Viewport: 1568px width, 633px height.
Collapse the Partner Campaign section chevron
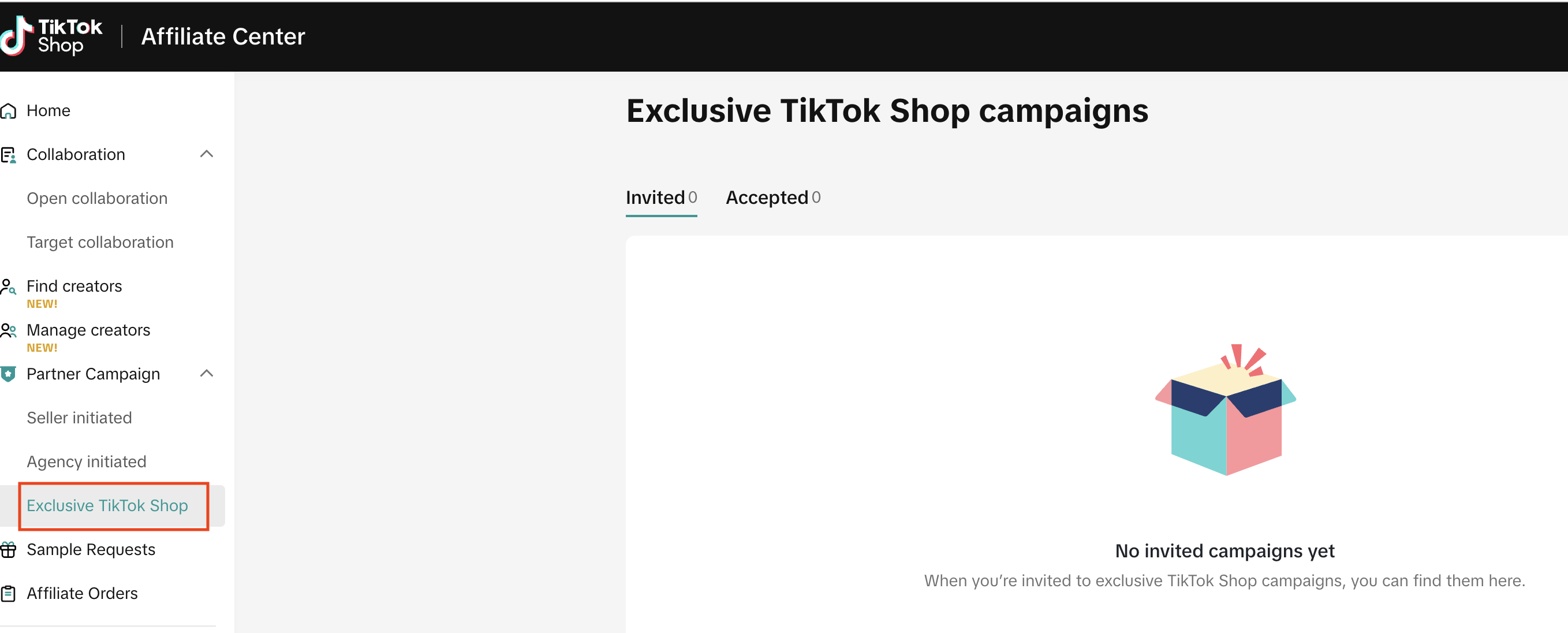(x=206, y=373)
